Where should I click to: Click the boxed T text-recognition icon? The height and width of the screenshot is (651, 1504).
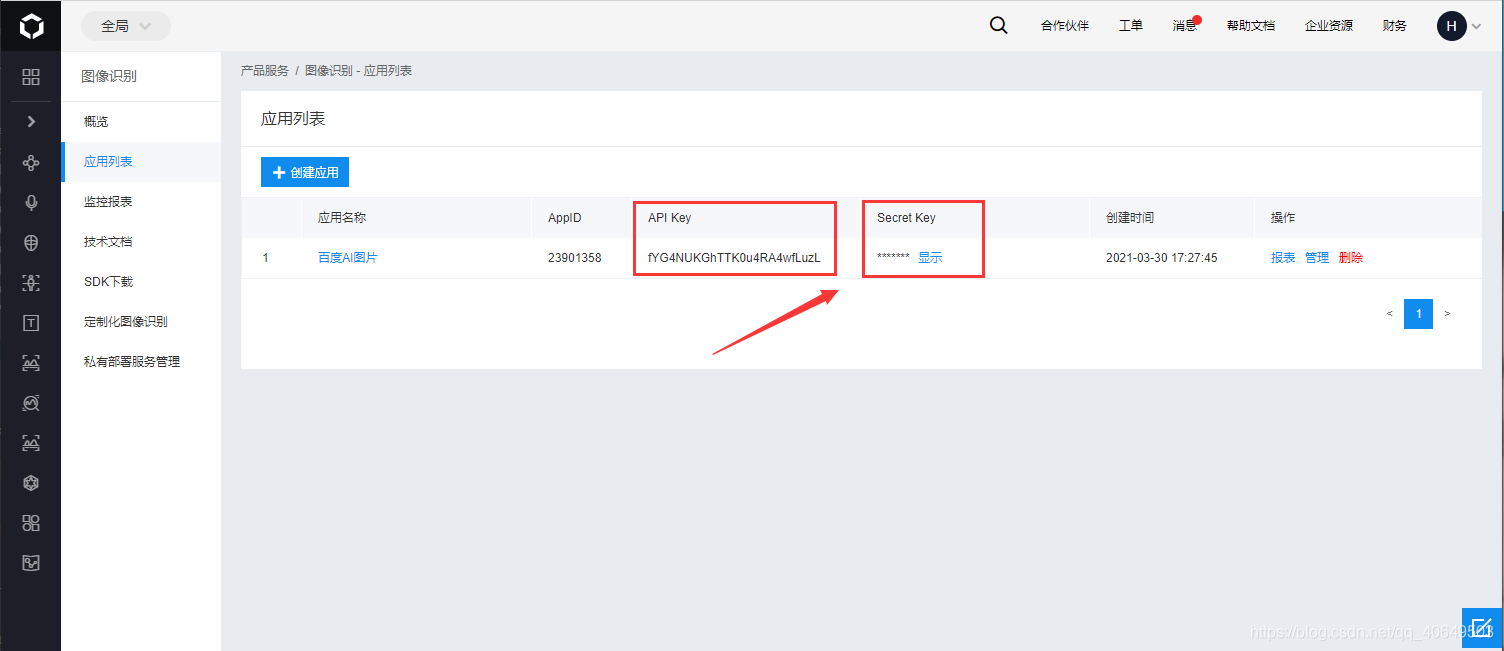pyautogui.click(x=31, y=323)
